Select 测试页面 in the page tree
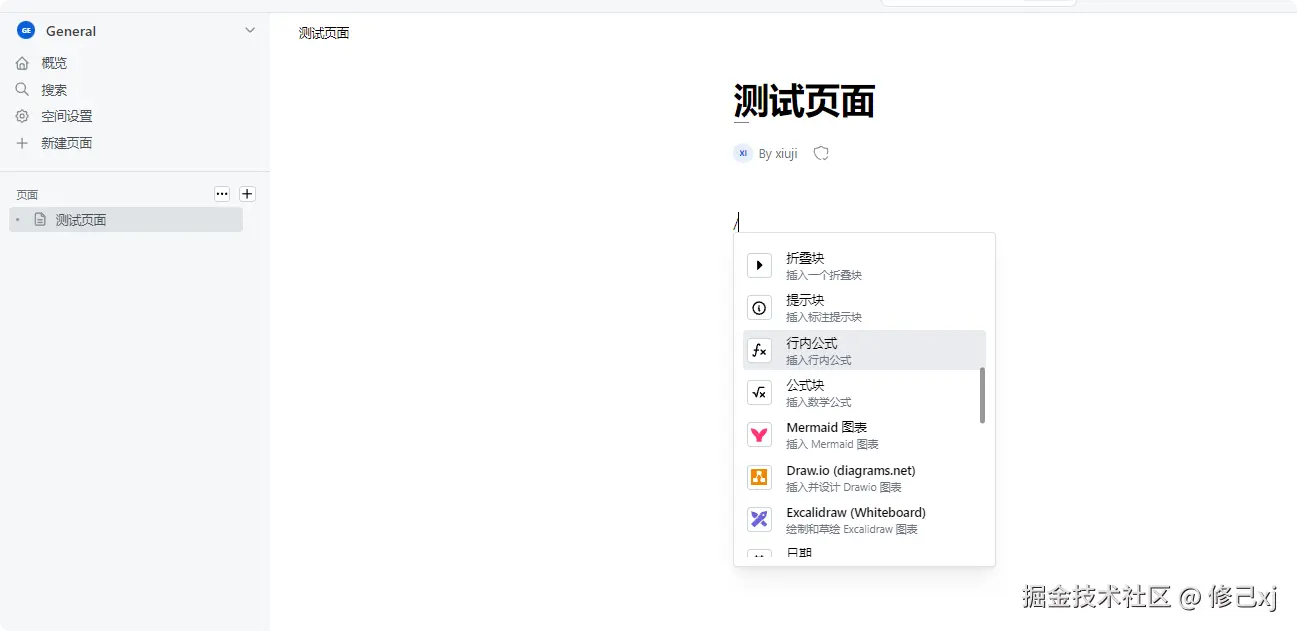This screenshot has height=631, width=1297. coord(126,220)
